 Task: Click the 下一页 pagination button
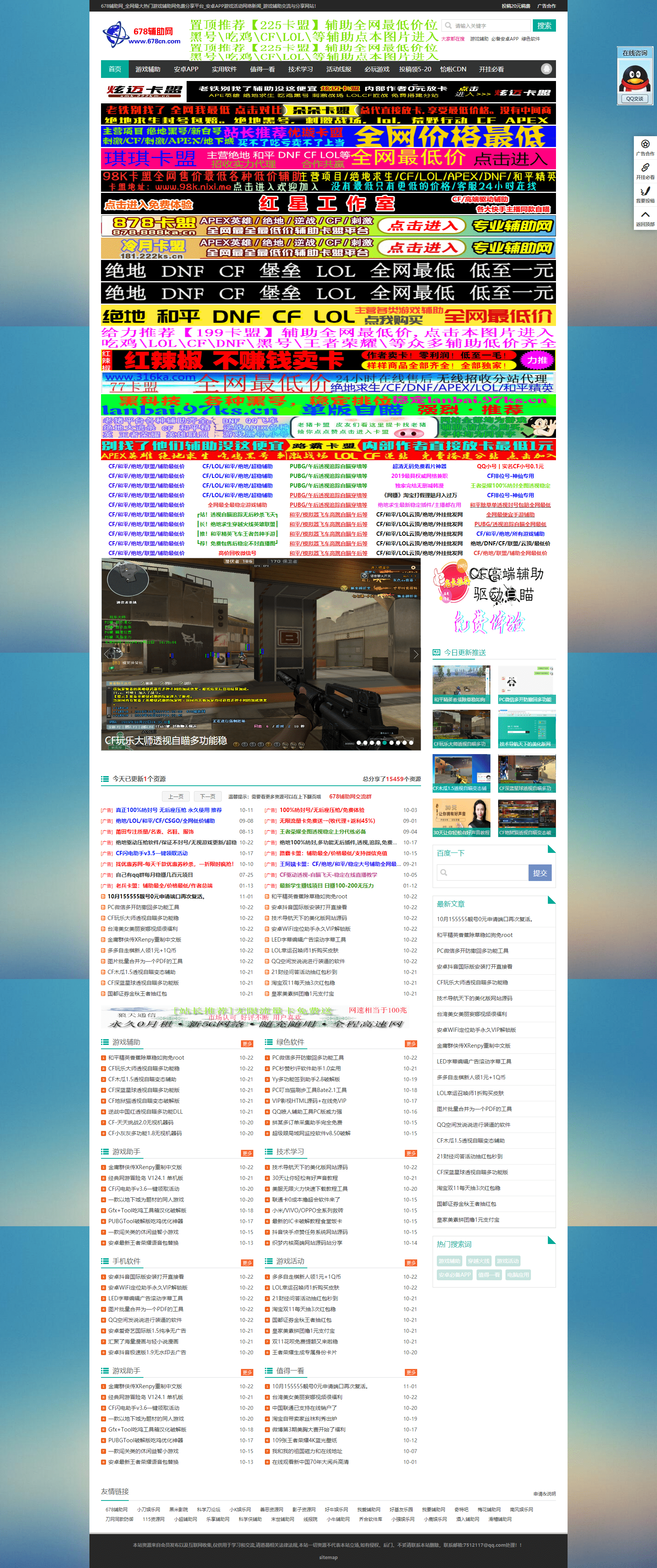[x=207, y=796]
